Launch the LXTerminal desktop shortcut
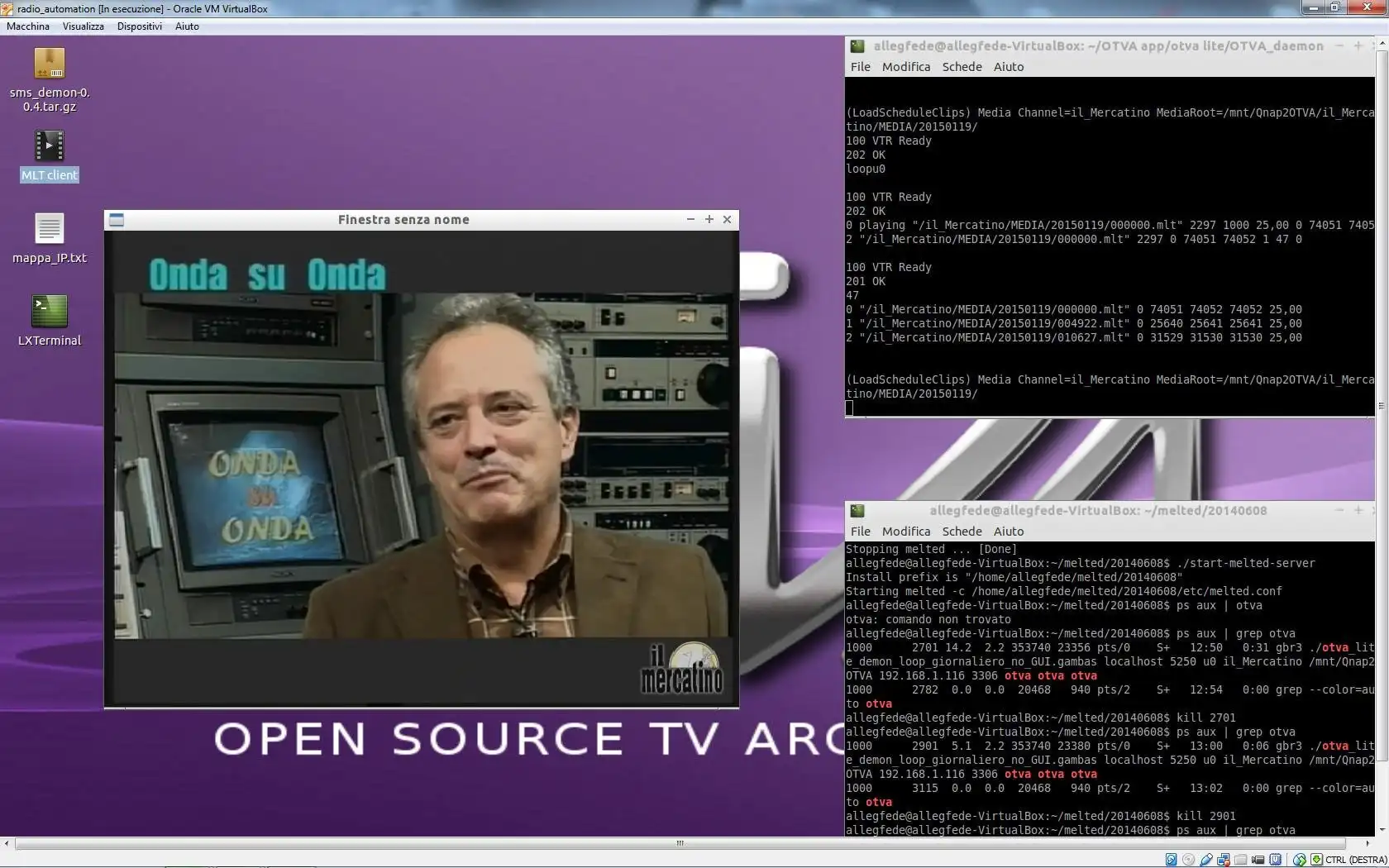Viewport: 1389px width, 868px height. tap(50, 311)
